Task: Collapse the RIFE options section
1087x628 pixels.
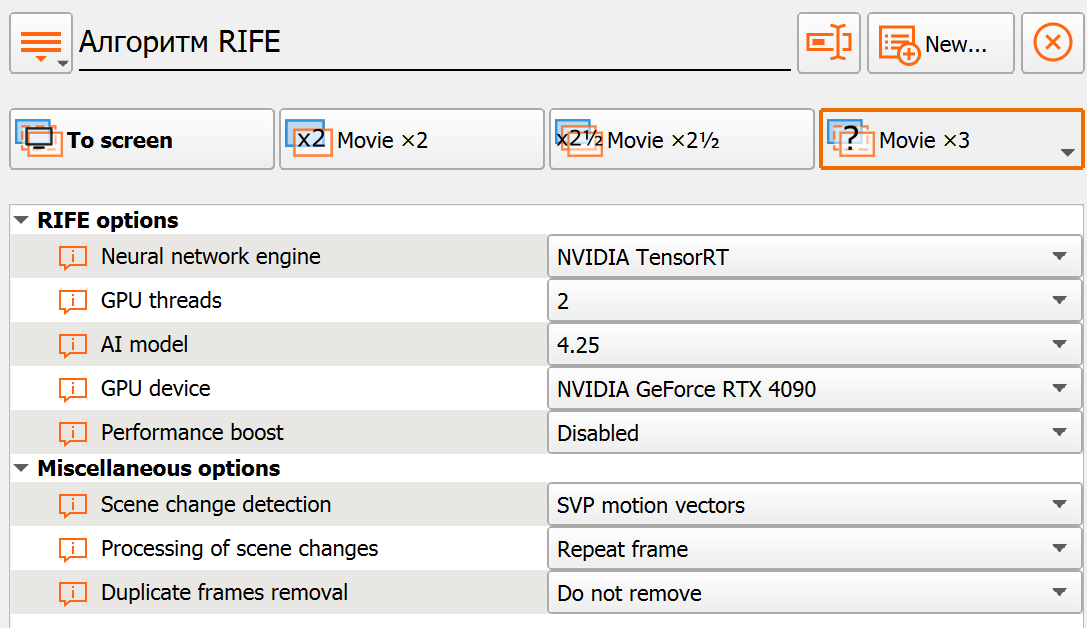Action: pos(22,221)
